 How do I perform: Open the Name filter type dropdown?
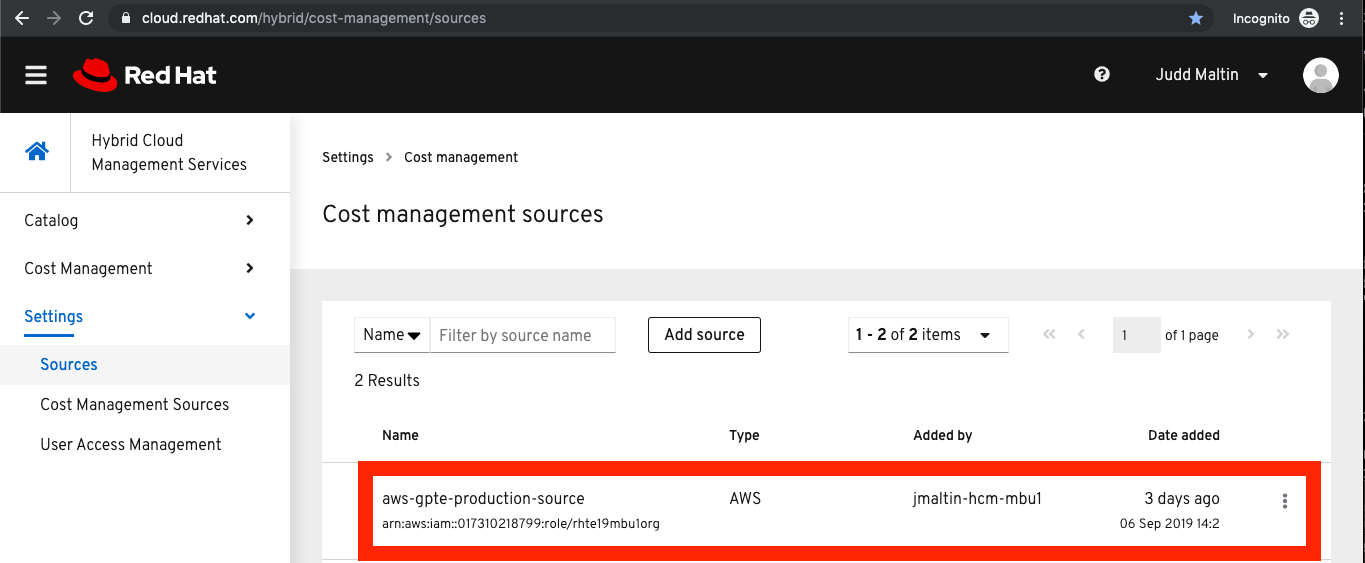click(x=391, y=335)
